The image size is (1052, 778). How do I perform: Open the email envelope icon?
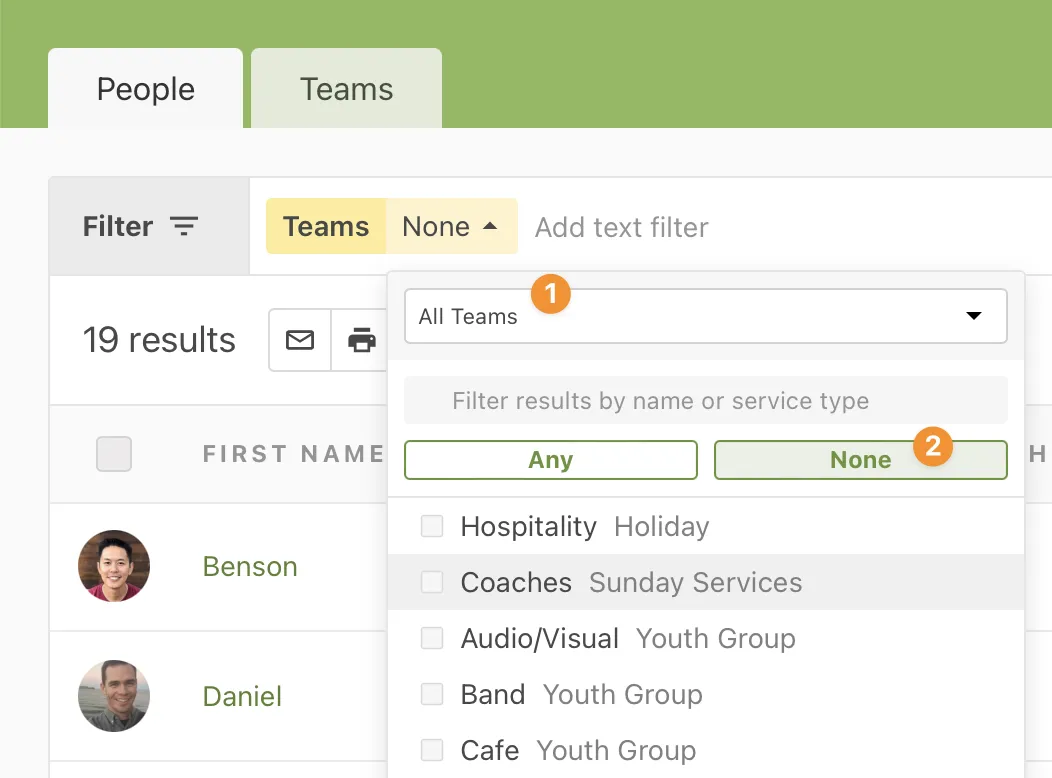299,340
